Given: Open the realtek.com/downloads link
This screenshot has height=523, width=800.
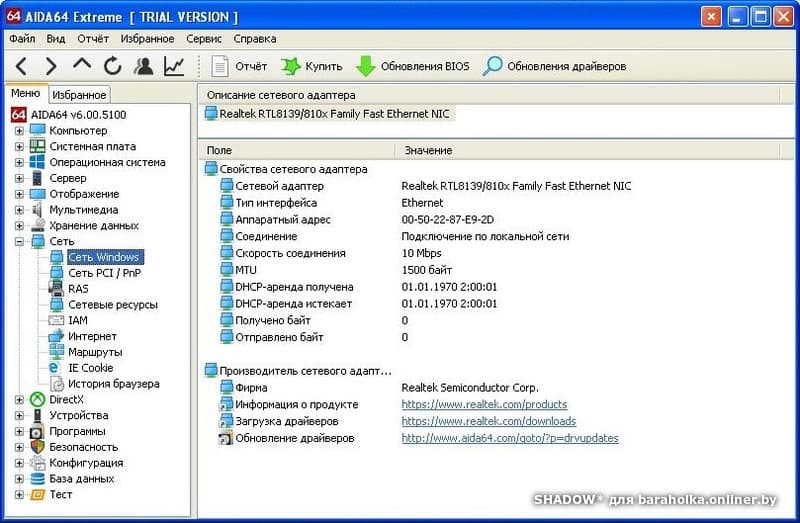Looking at the screenshot, I should tap(489, 421).
